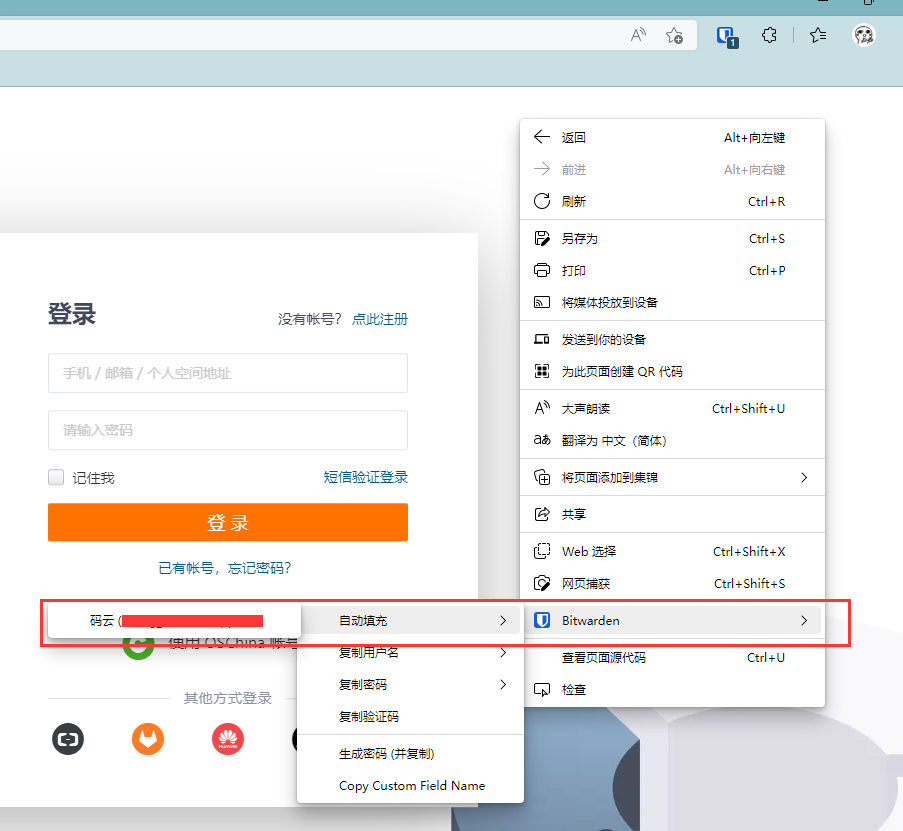Expand the 复制用户名 submenu
The height and width of the screenshot is (831, 903).
tap(410, 653)
